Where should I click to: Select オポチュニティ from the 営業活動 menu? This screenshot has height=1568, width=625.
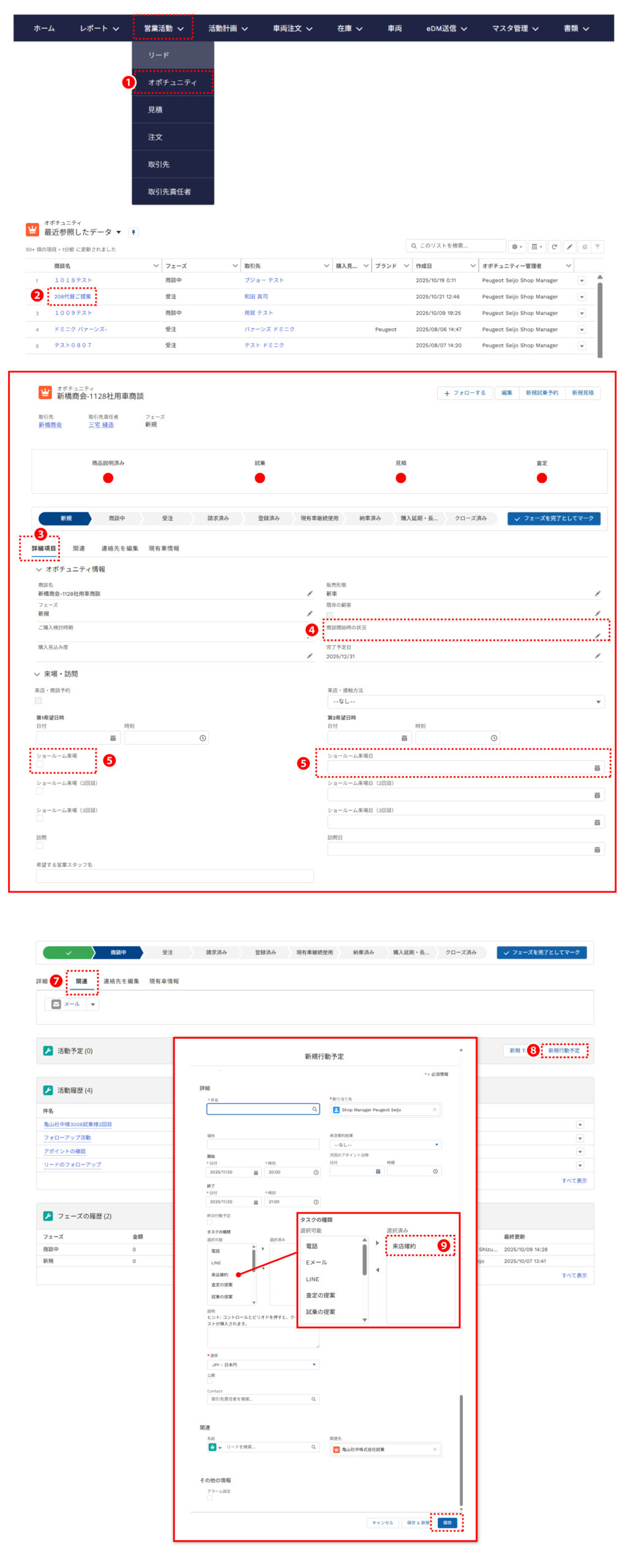pyautogui.click(x=173, y=82)
